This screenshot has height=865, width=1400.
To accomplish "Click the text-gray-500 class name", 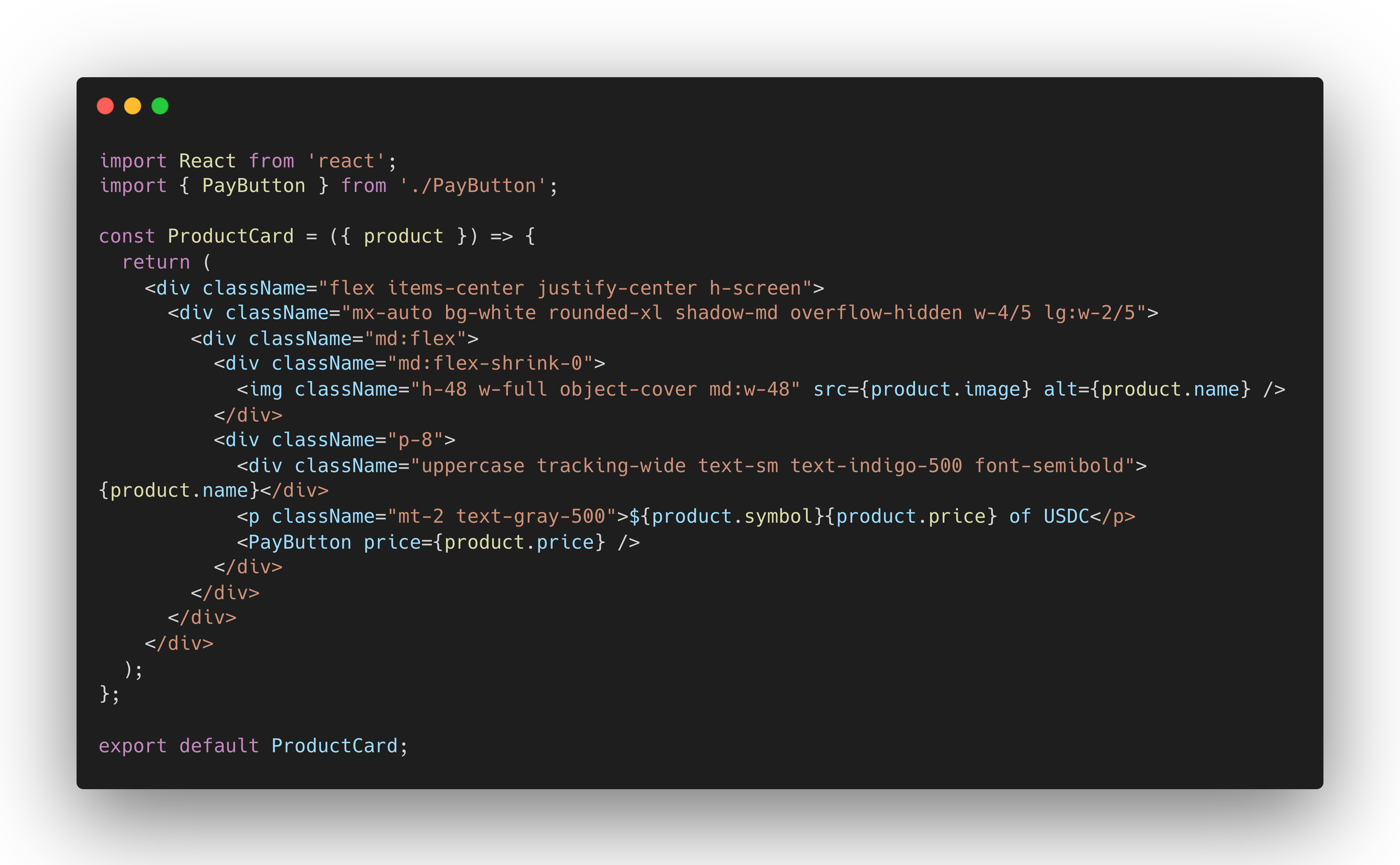I will click(x=530, y=517).
